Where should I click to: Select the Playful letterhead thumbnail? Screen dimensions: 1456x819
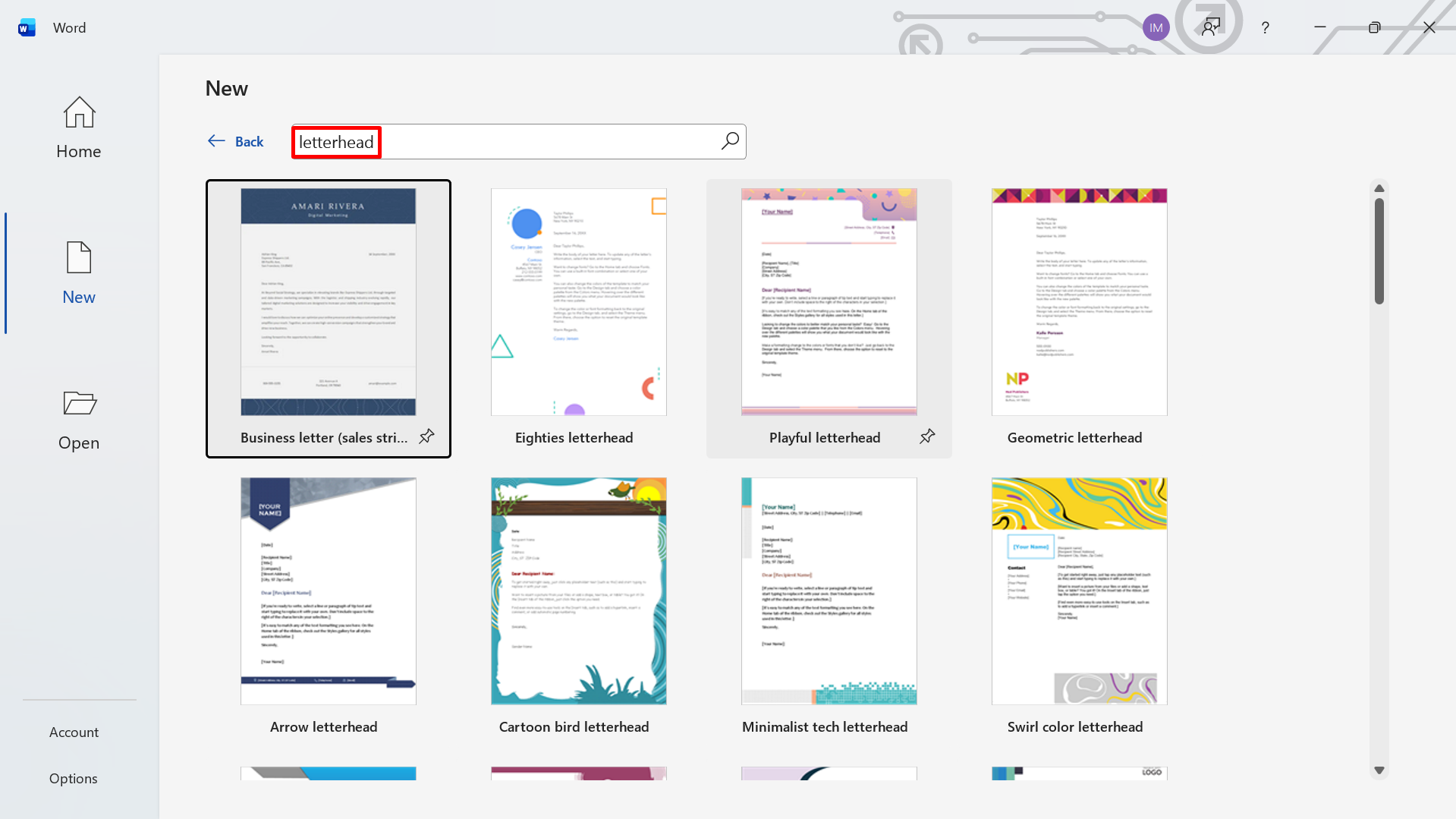pyautogui.click(x=829, y=302)
